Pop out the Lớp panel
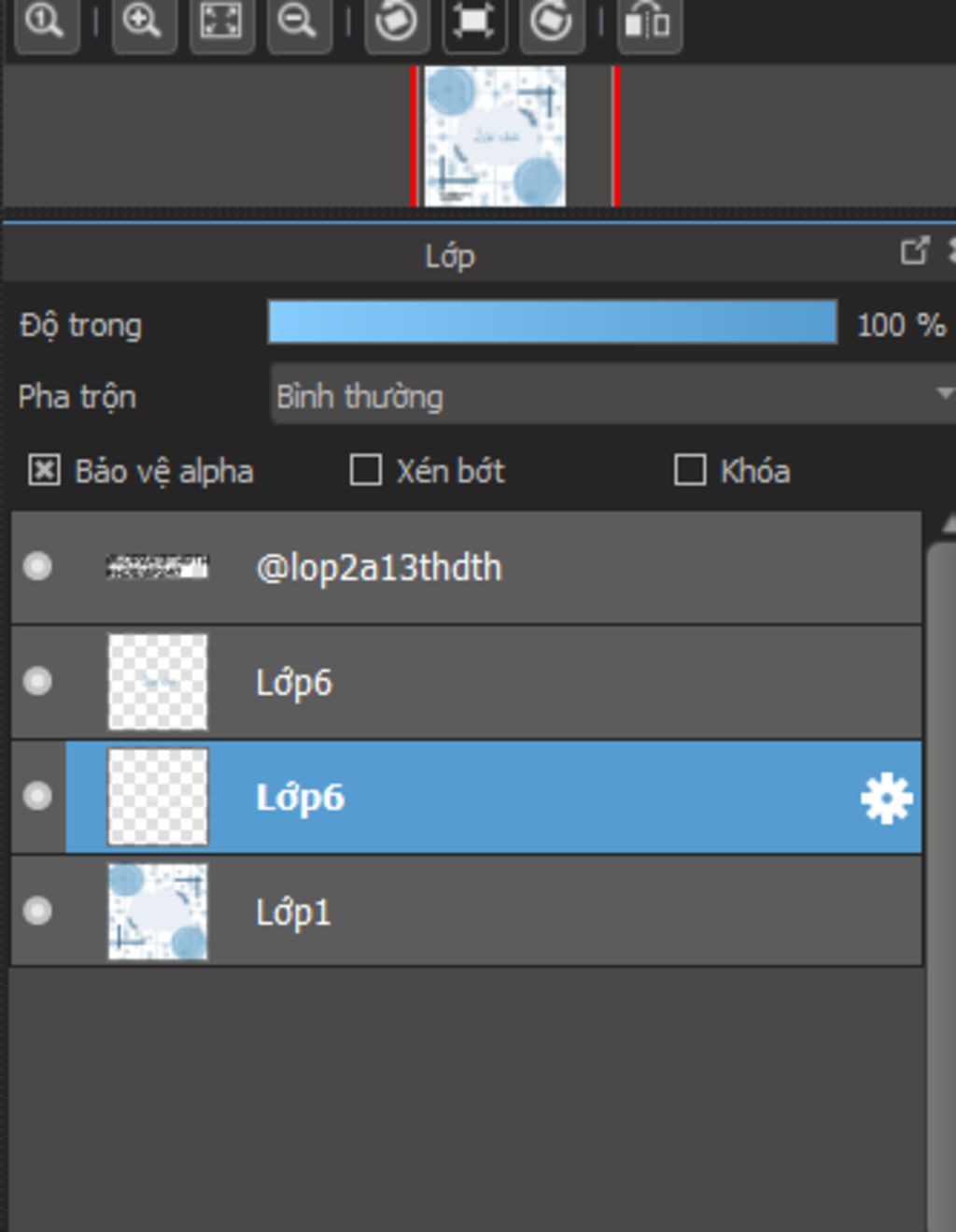 click(914, 251)
